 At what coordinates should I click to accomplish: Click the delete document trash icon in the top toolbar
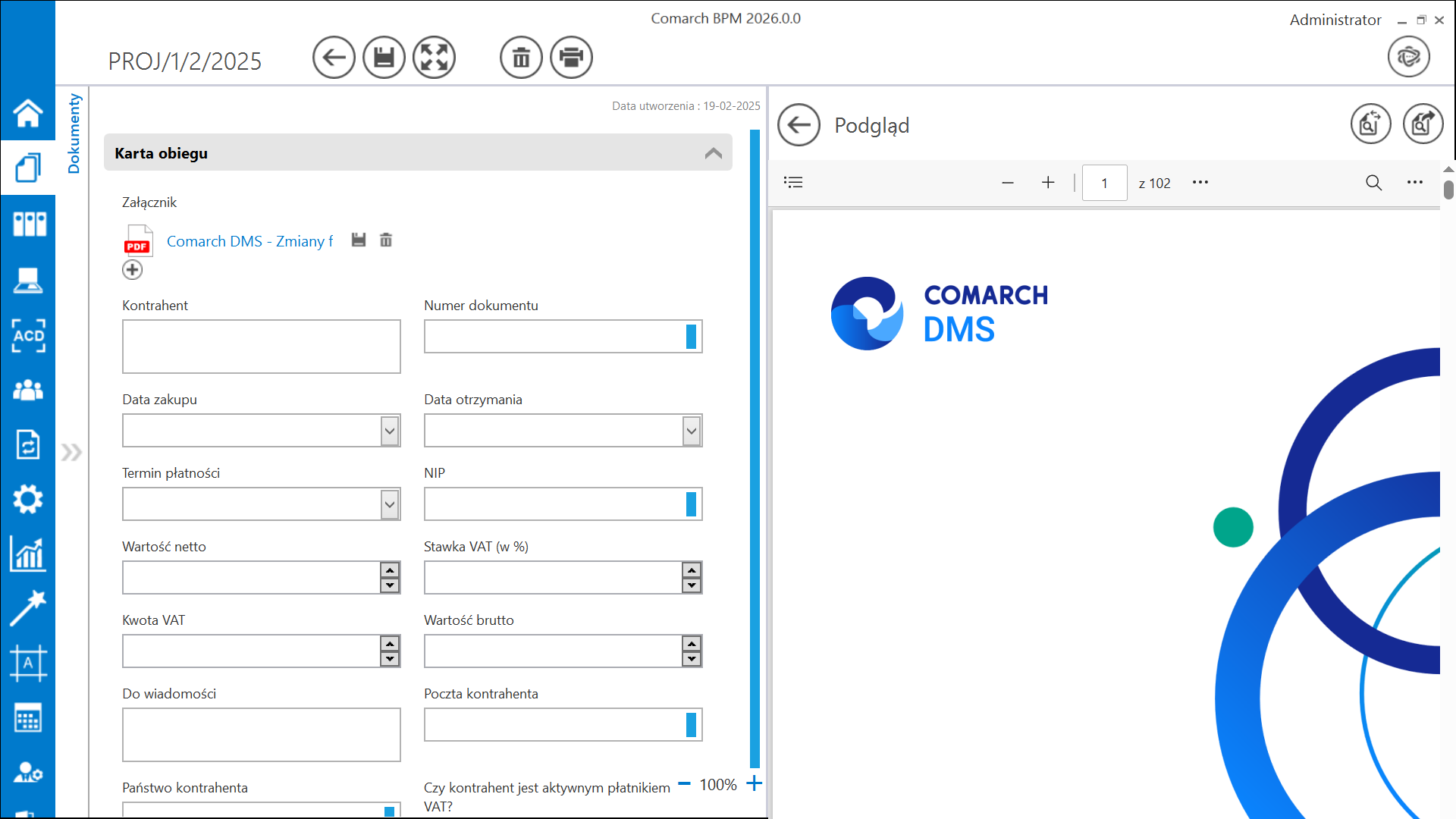[x=521, y=58]
